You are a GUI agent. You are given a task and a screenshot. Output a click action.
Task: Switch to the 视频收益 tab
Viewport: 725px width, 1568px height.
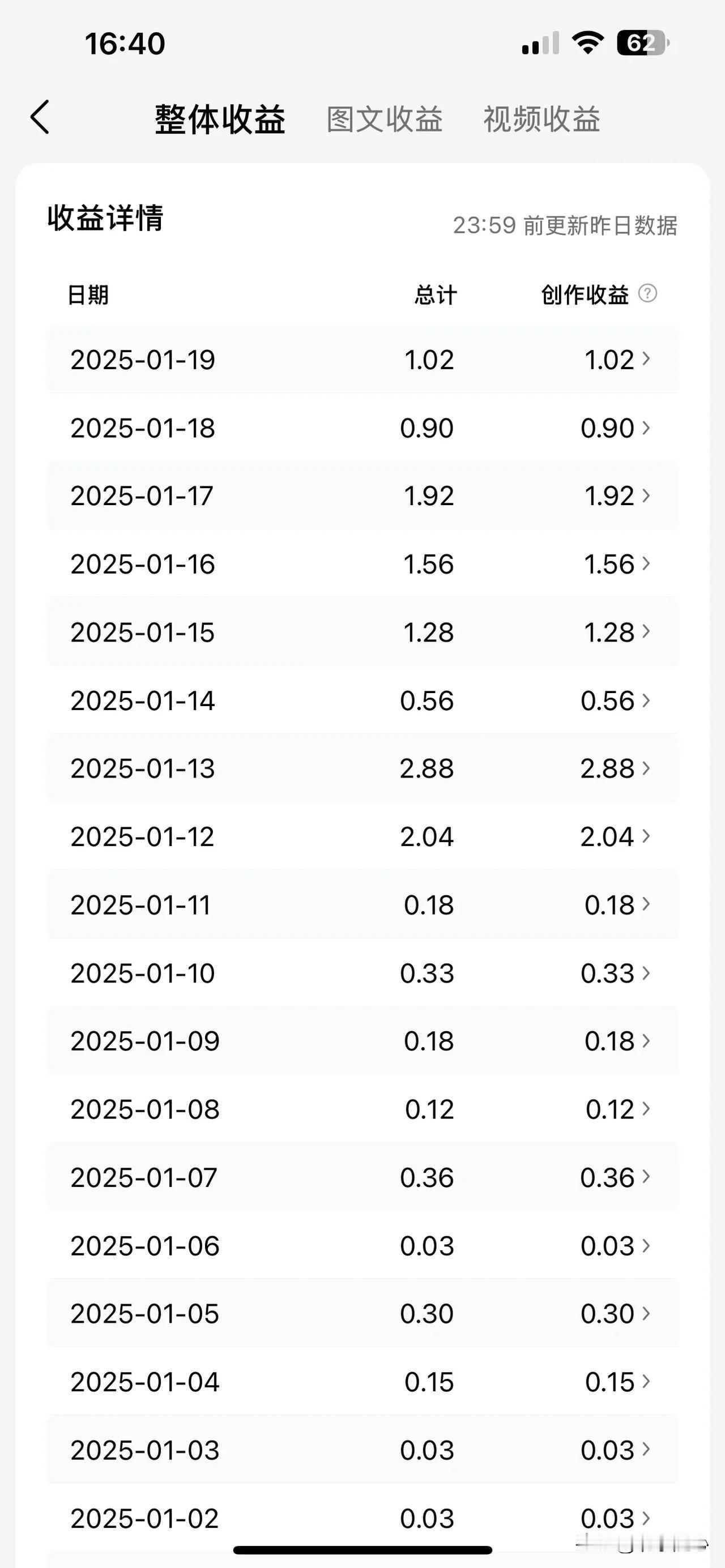[x=542, y=119]
